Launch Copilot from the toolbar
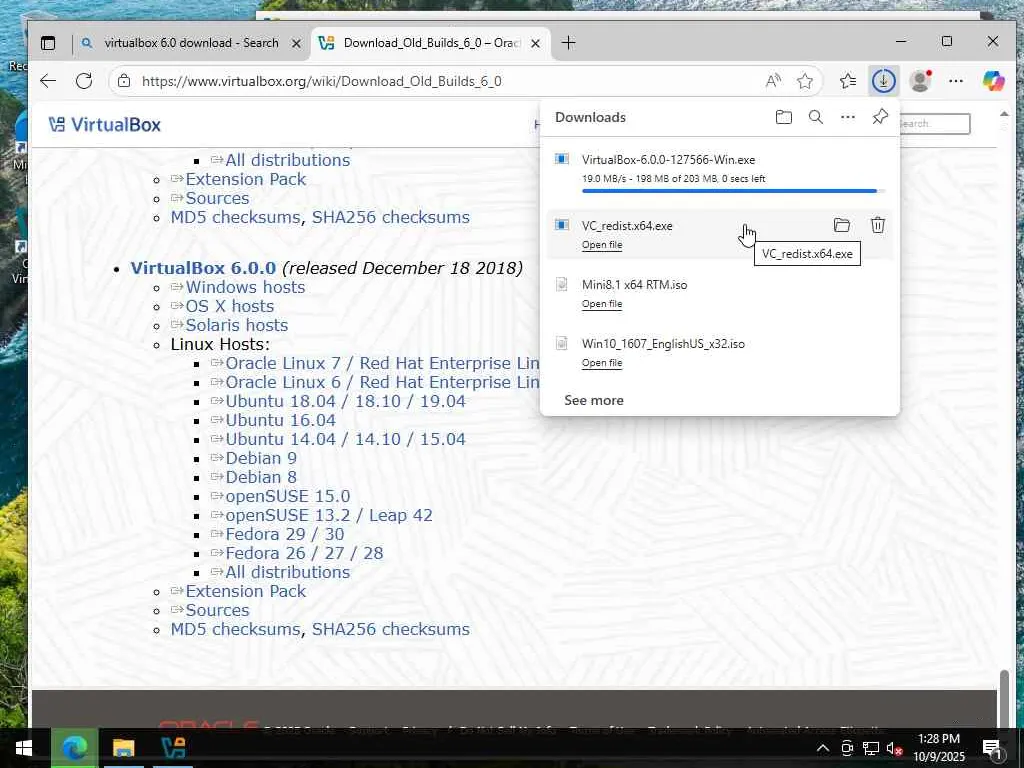 [x=993, y=81]
